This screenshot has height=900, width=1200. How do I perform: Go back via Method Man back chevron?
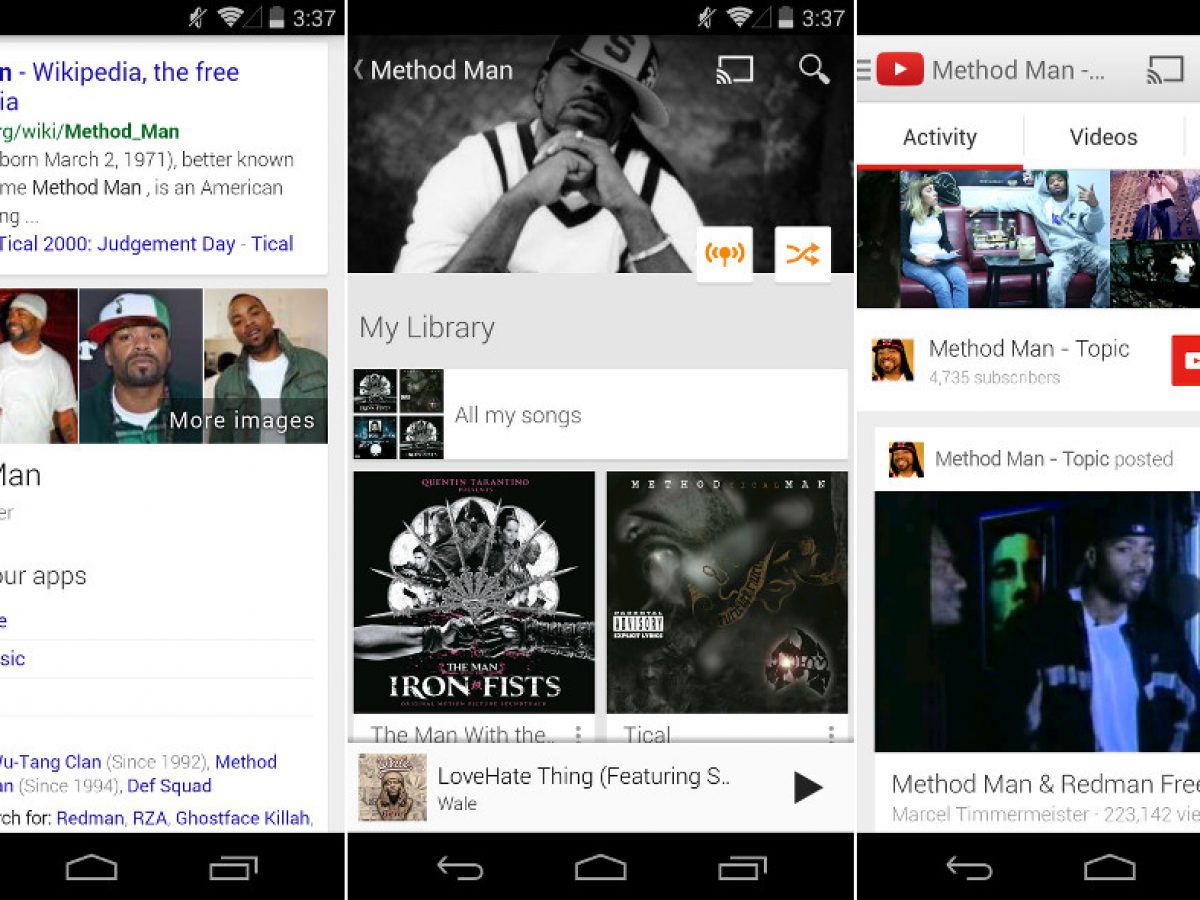click(x=358, y=69)
